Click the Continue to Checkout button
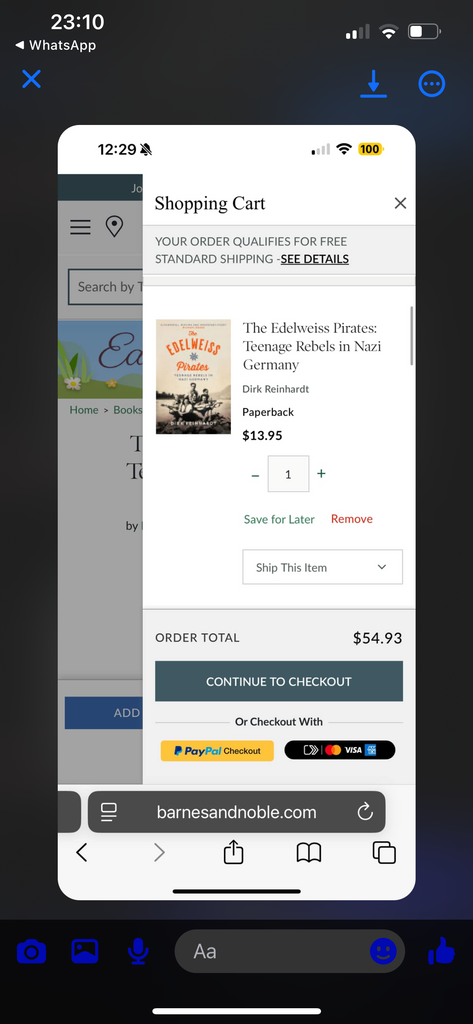Screen dimensions: 473x1024 (x=279, y=681)
